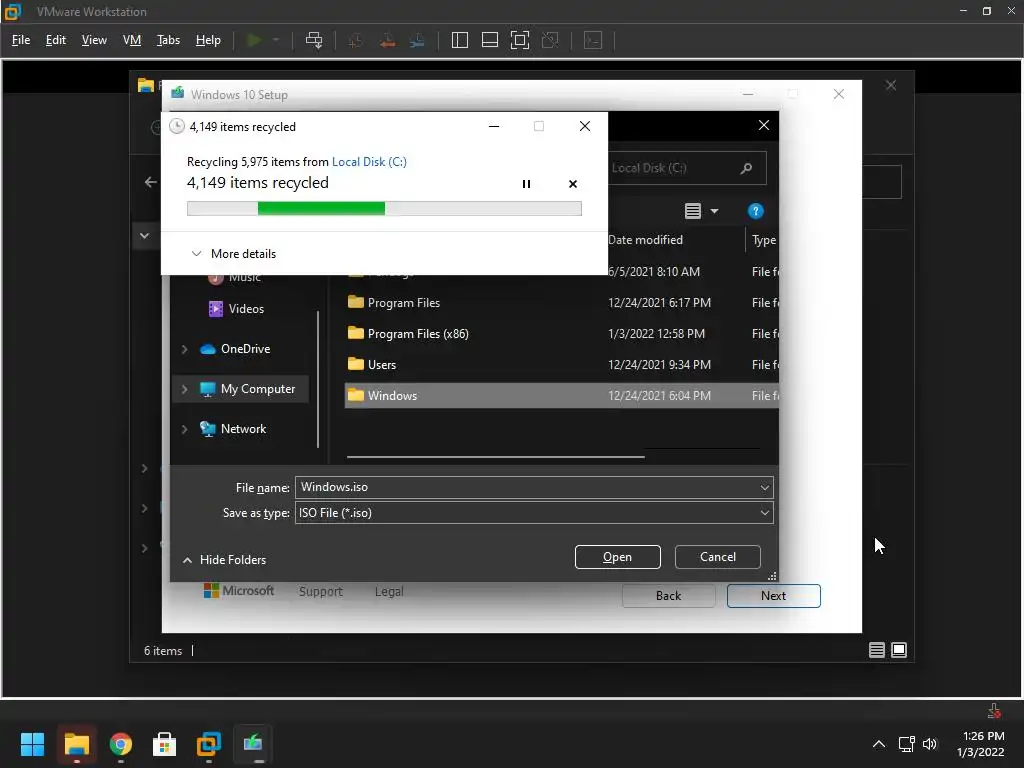Open the Tabs menu

[x=168, y=40]
